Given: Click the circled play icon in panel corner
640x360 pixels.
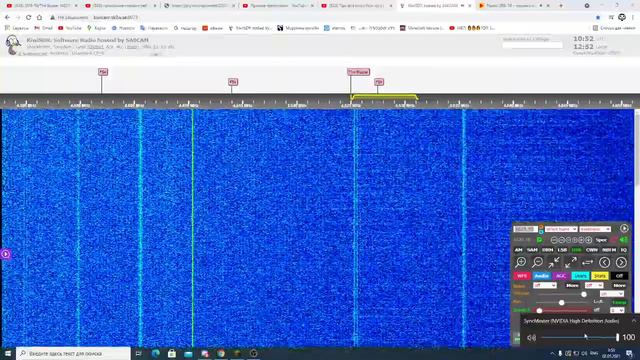Looking at the screenshot, I should point(624,229).
